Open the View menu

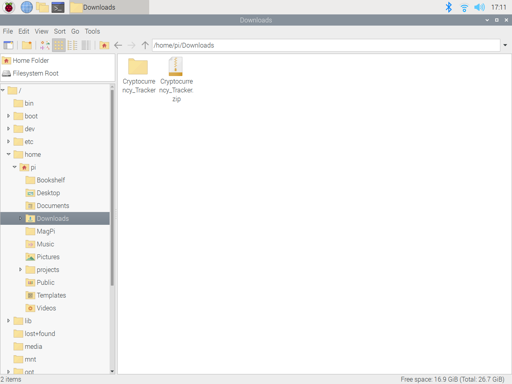[x=42, y=31]
